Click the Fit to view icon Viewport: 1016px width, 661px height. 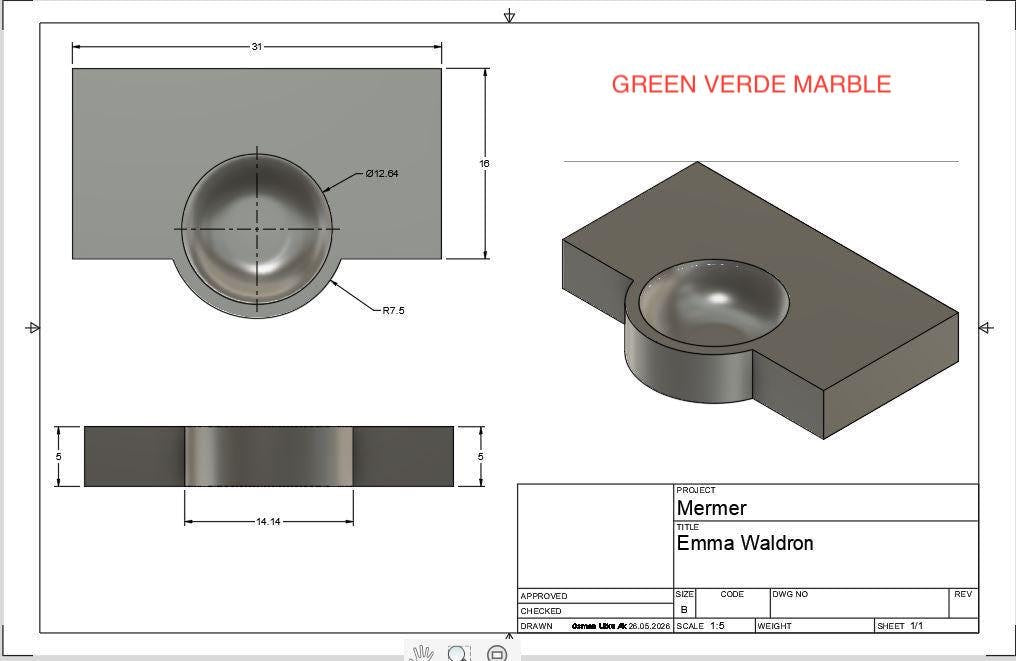(x=497, y=653)
